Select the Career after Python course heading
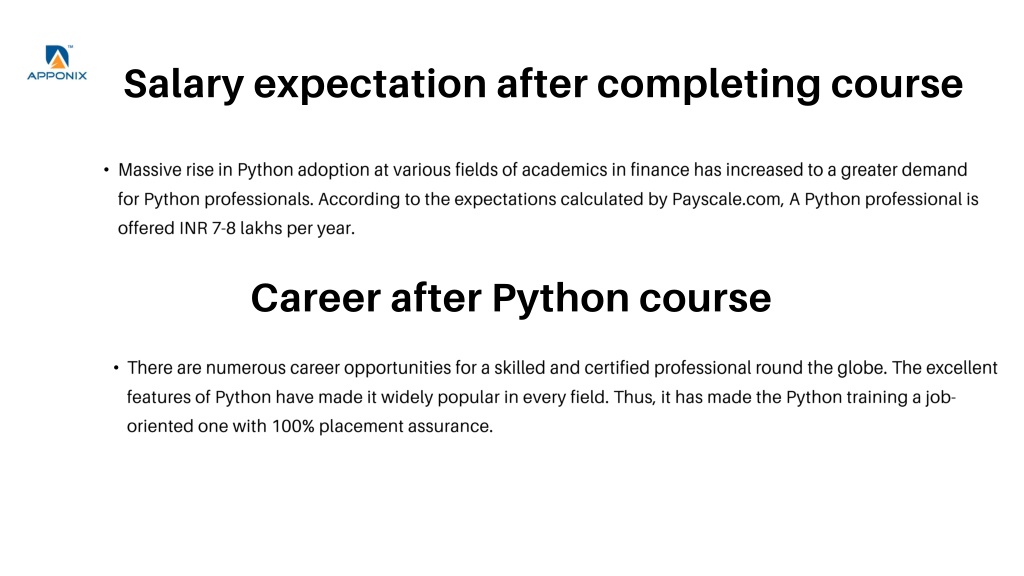The image size is (1024, 576). [x=511, y=298]
